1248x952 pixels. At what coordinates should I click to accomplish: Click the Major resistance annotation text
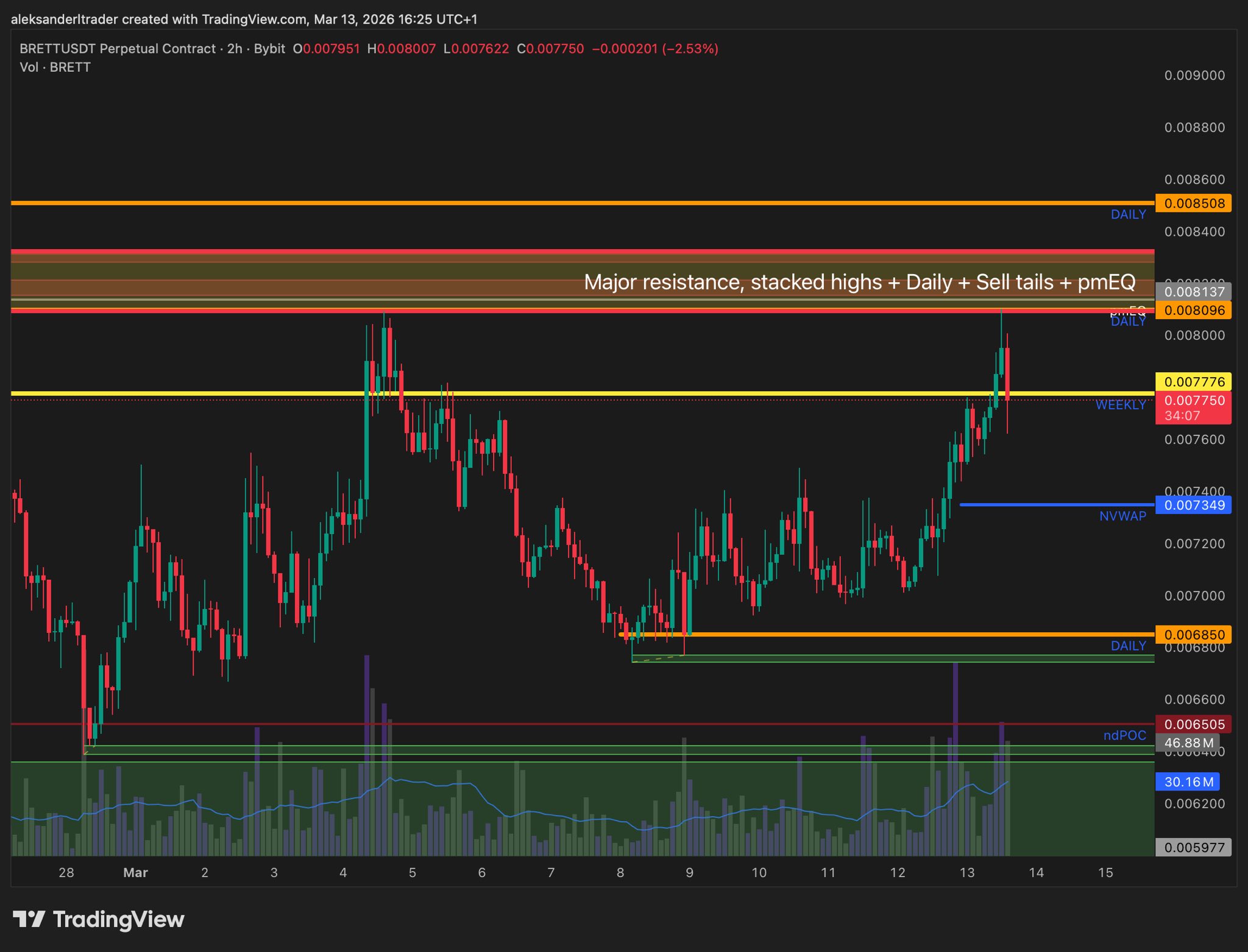coord(859,282)
